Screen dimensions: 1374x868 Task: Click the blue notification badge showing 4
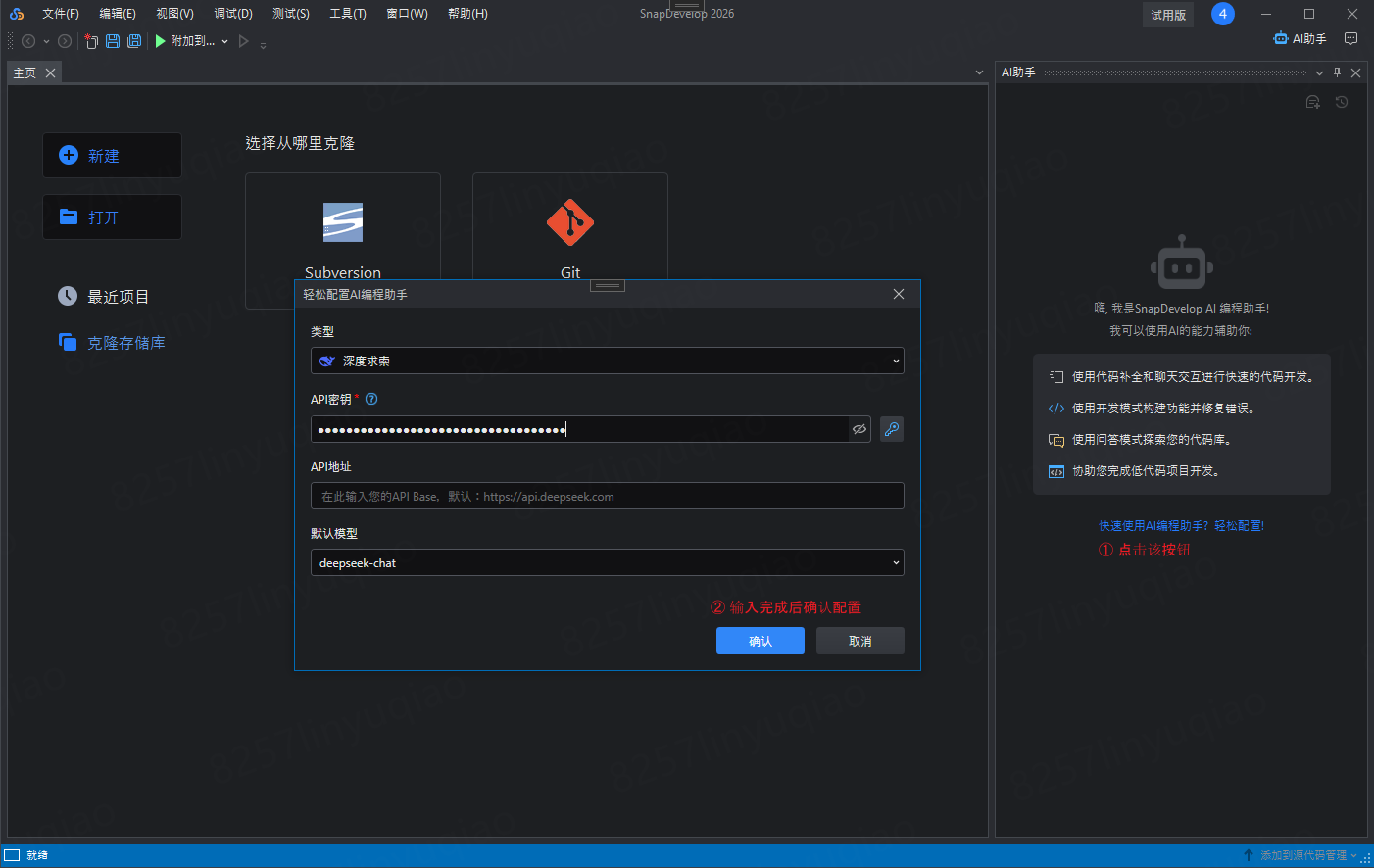[1222, 14]
